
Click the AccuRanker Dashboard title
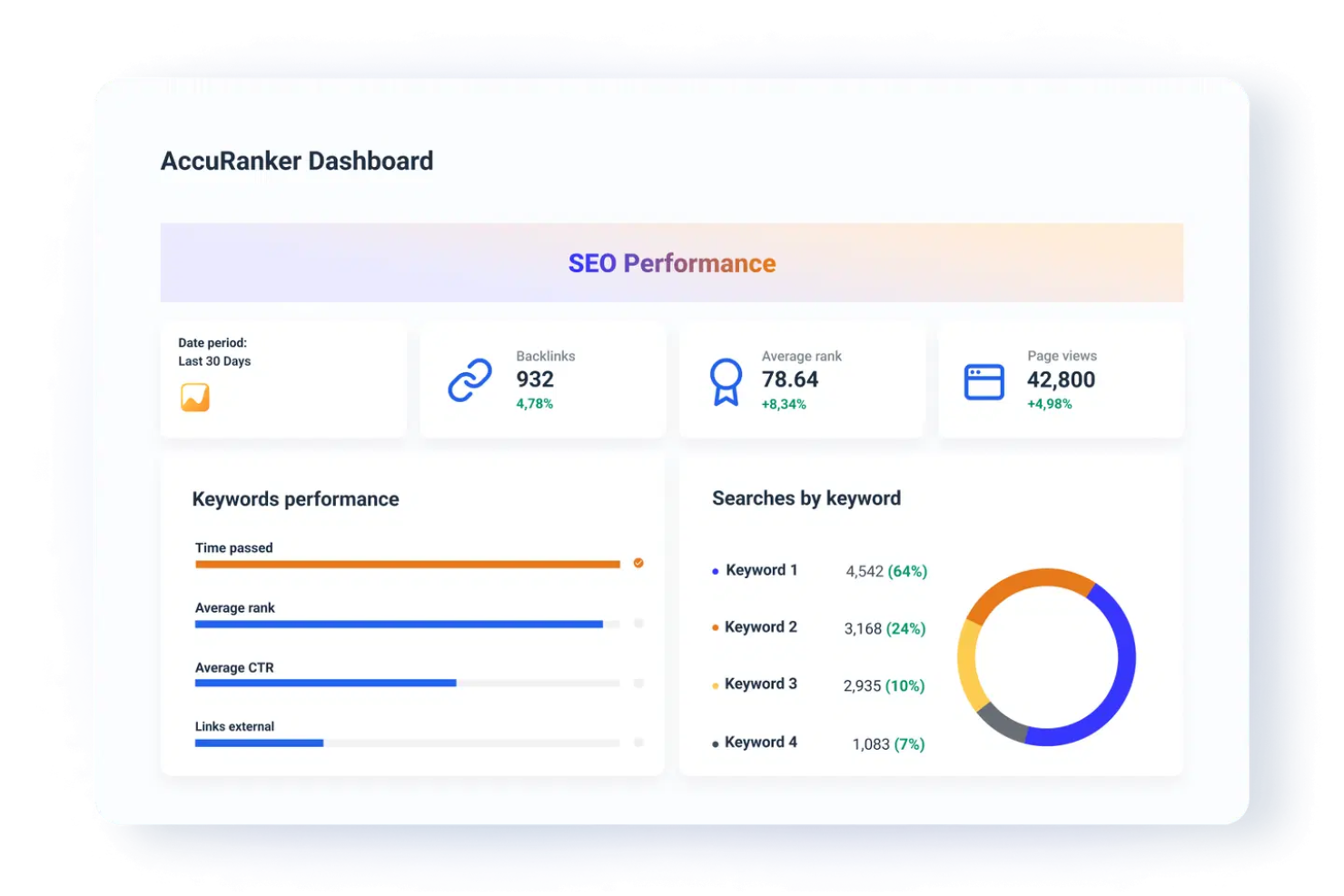[297, 161]
